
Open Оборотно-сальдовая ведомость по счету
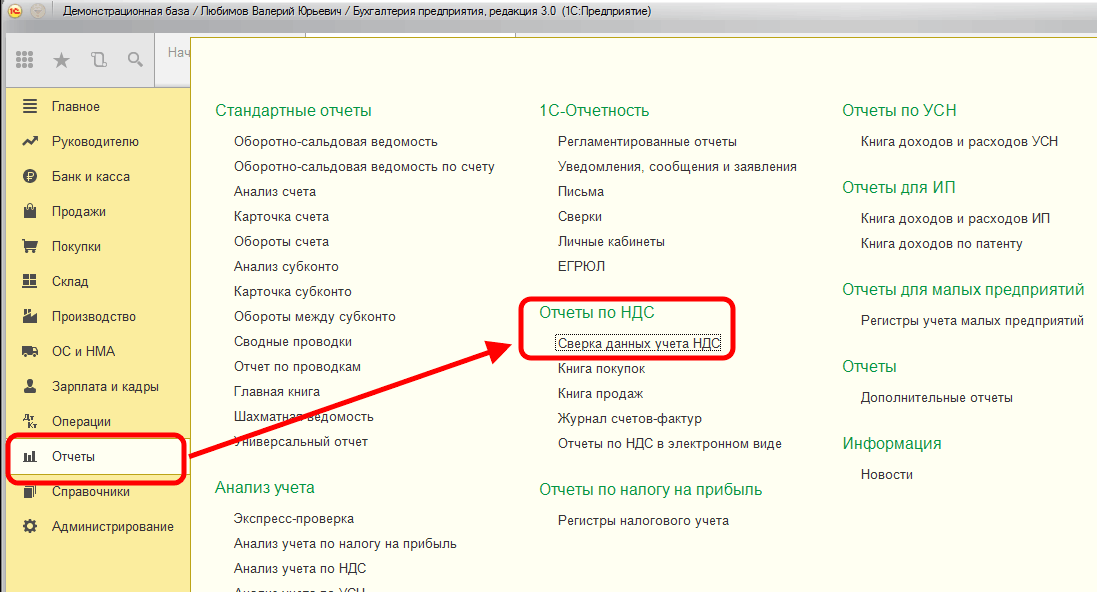[364, 167]
